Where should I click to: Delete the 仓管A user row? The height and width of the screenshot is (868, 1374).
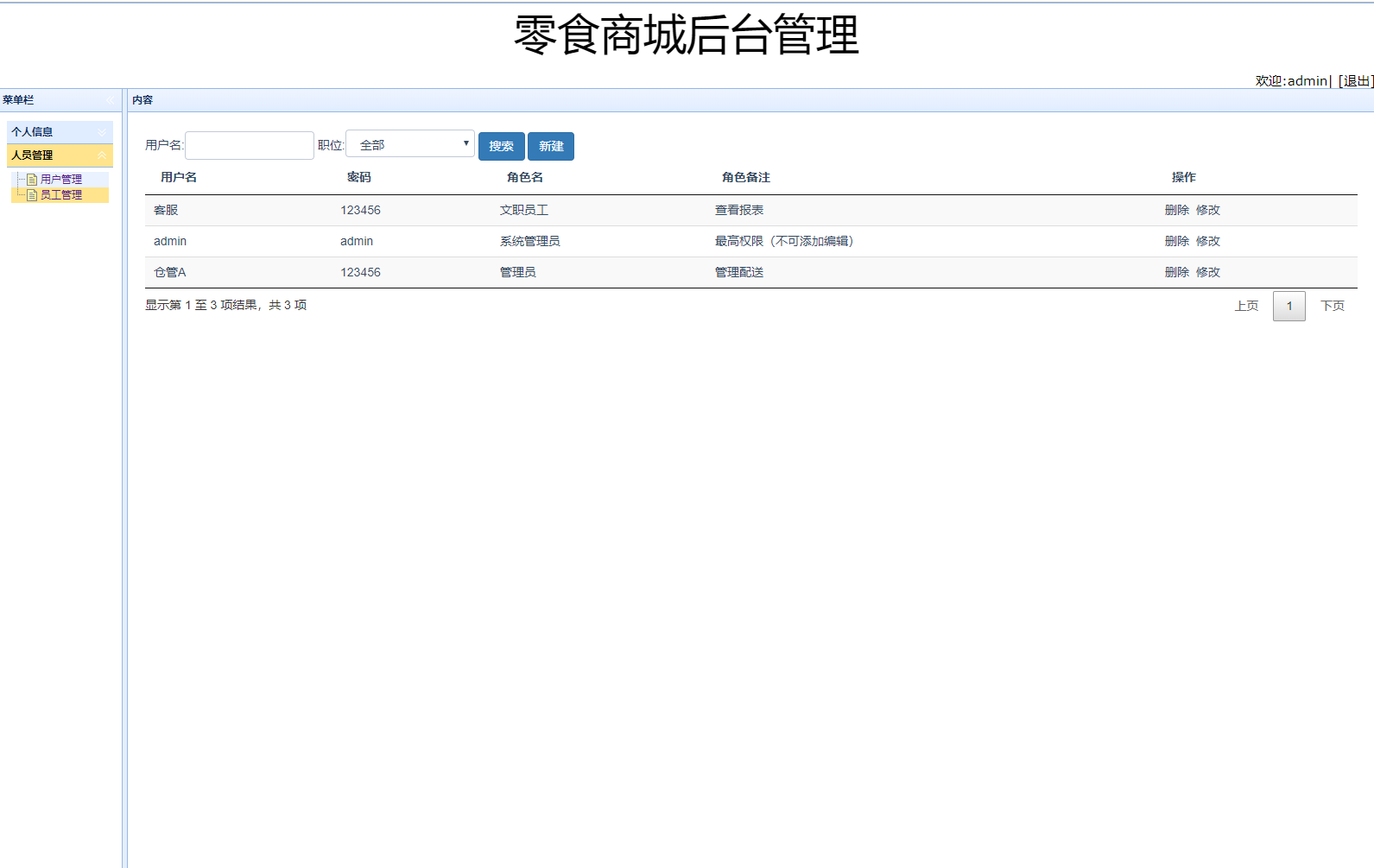(x=1177, y=272)
